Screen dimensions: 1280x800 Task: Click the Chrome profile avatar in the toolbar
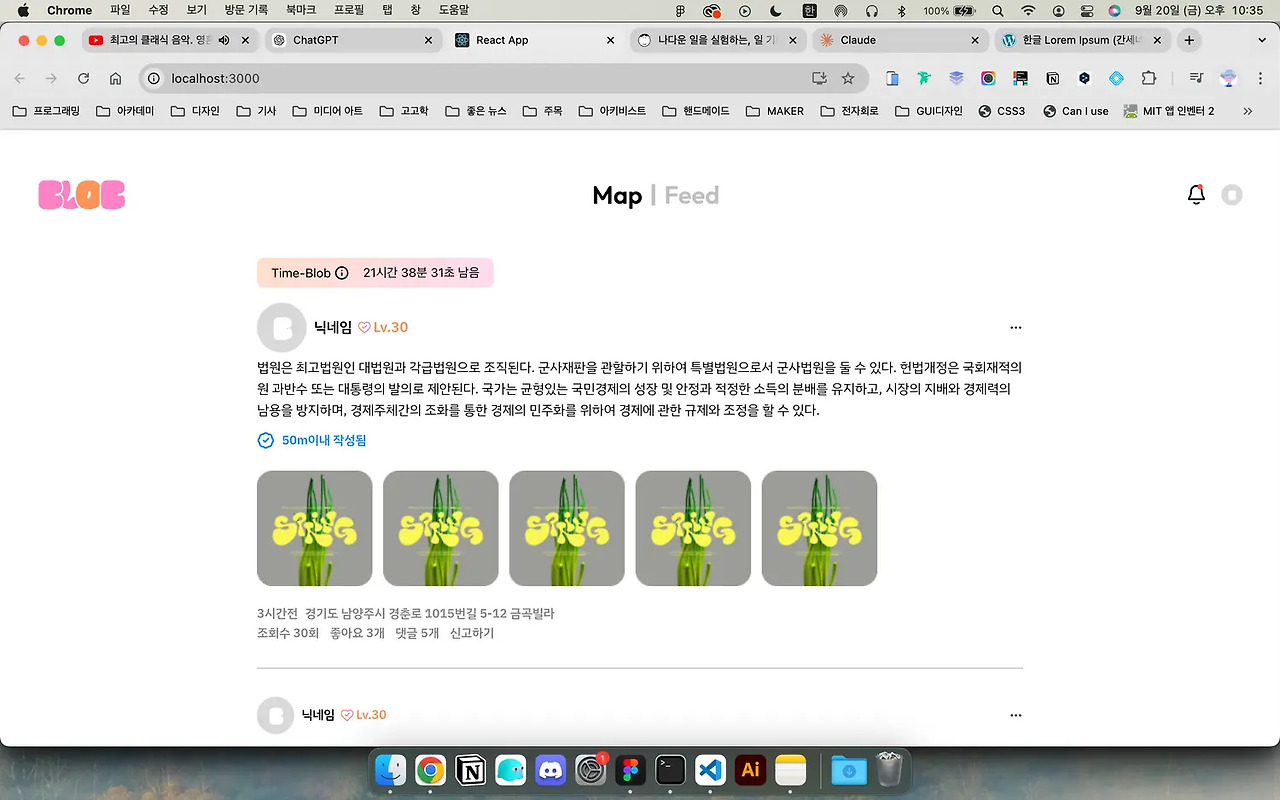[1229, 78]
